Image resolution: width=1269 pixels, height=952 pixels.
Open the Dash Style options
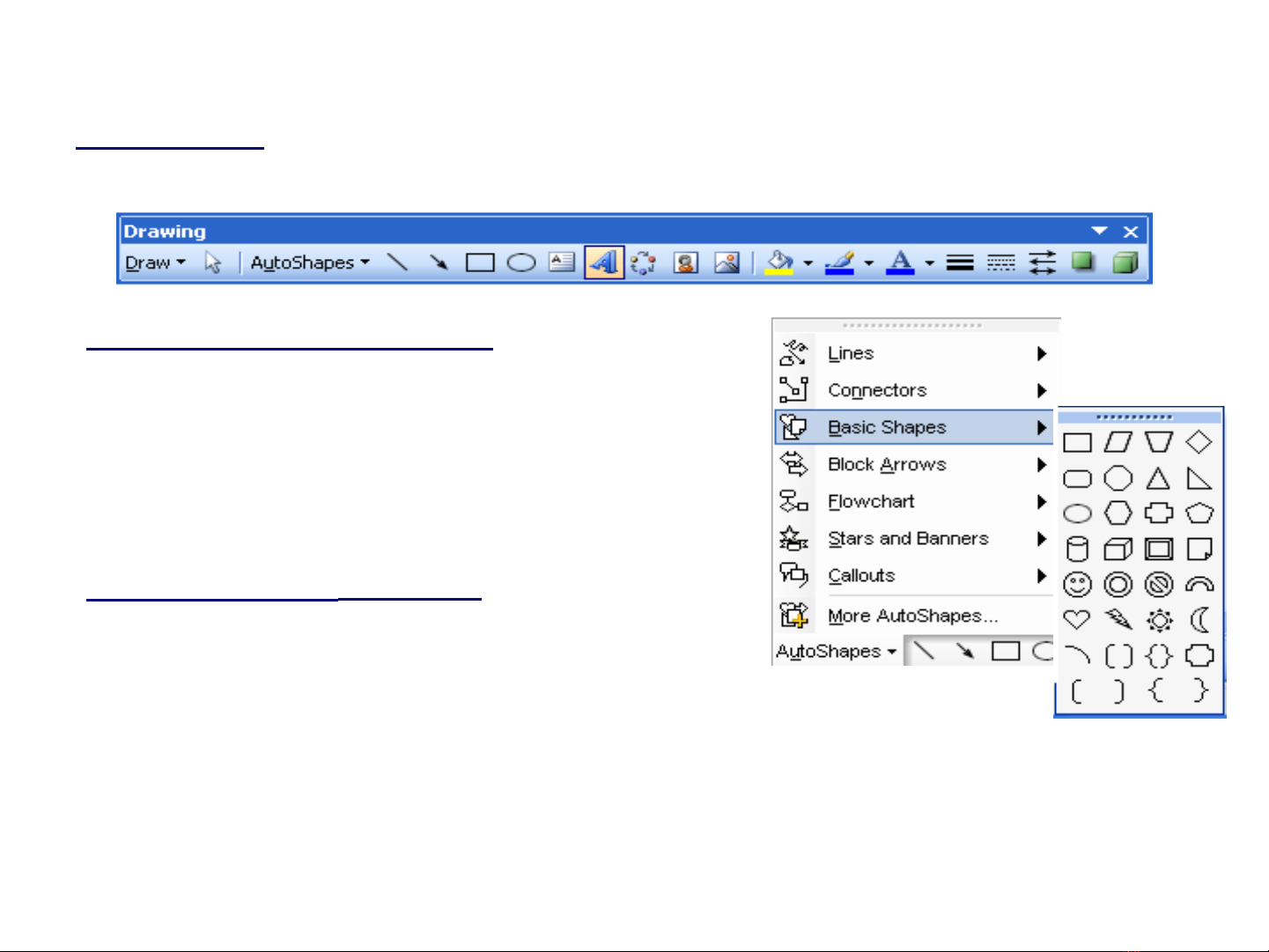[x=1001, y=262]
